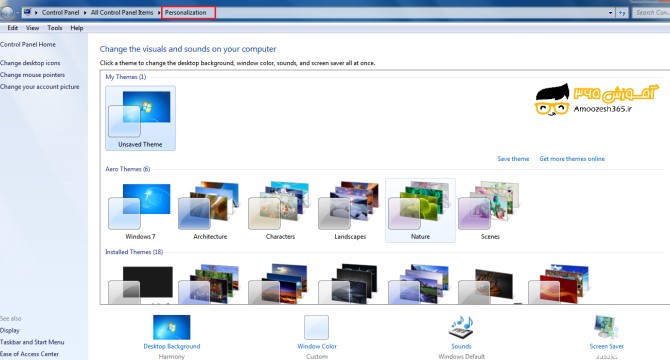Click the Search Control Panel field
The height and width of the screenshot is (360, 670).
[x=651, y=13]
